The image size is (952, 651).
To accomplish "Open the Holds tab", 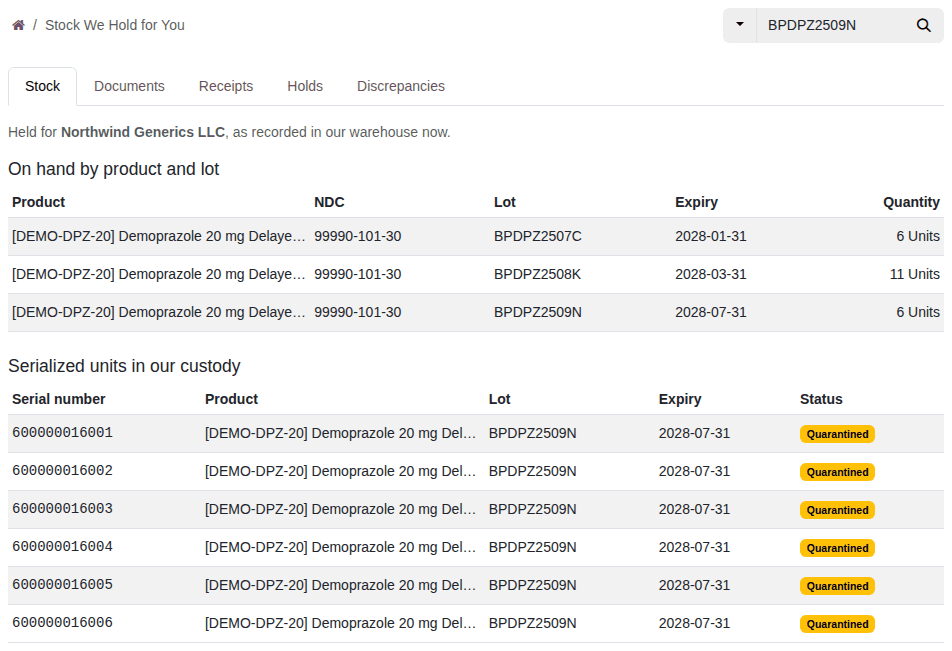I will [305, 86].
